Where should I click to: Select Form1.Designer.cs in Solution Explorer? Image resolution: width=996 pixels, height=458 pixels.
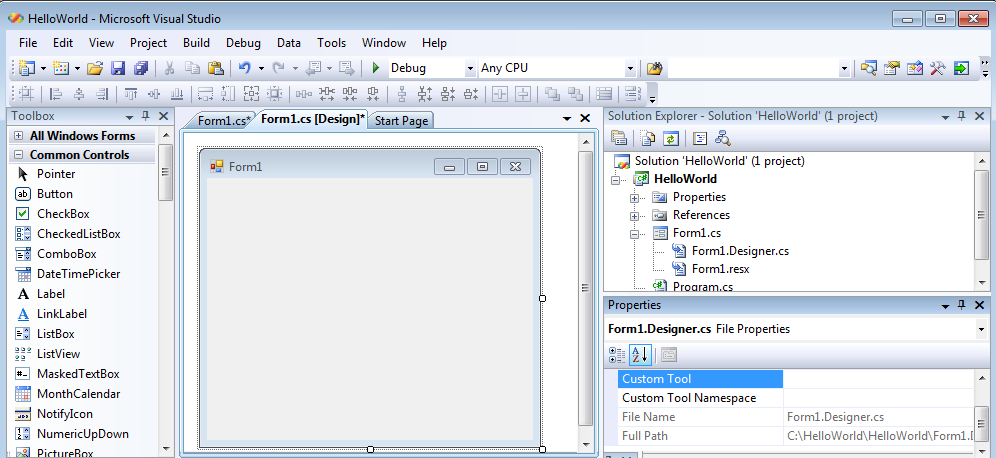(740, 251)
